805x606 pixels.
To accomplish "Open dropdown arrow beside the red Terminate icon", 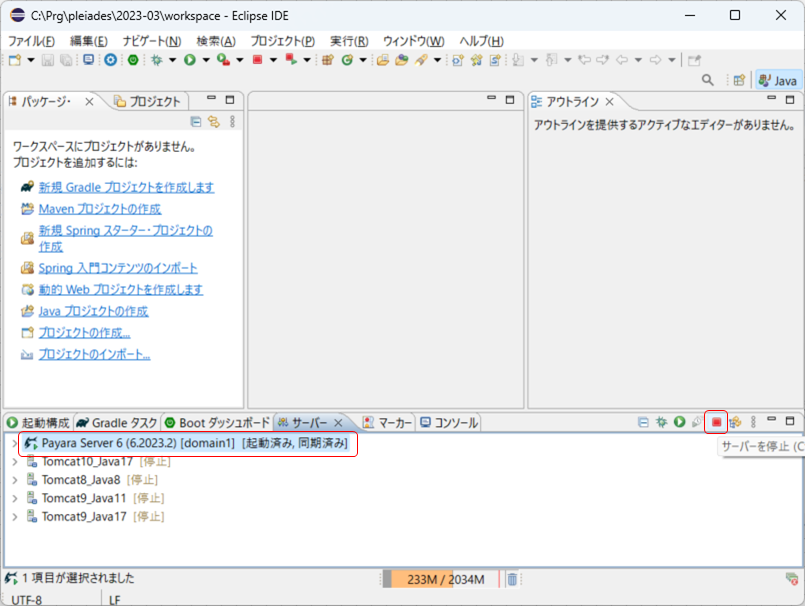I will [273, 60].
